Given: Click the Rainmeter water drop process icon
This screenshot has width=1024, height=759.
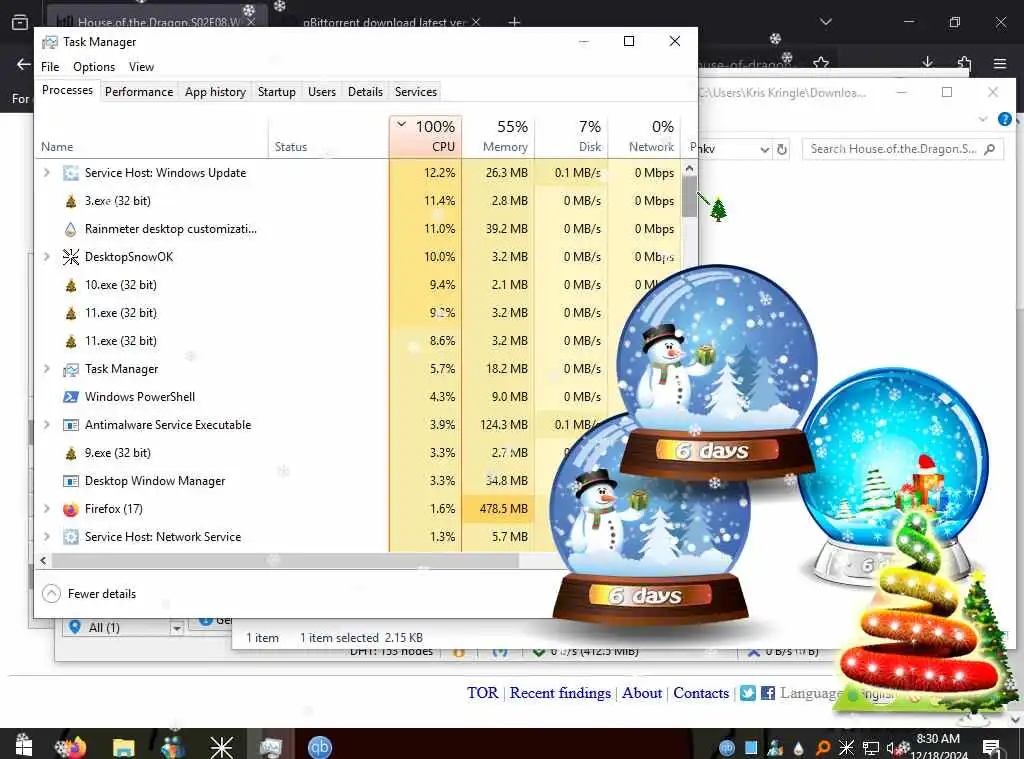Looking at the screenshot, I should [71, 229].
